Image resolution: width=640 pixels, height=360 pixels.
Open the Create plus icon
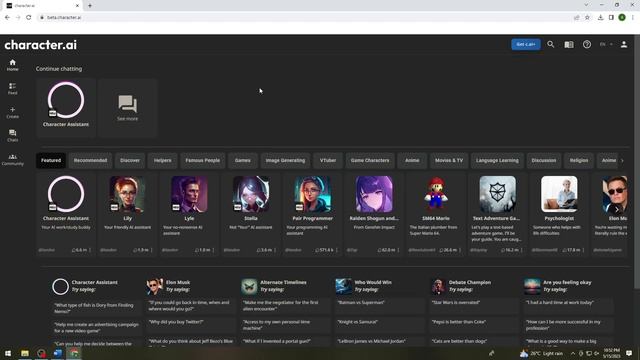(12, 112)
